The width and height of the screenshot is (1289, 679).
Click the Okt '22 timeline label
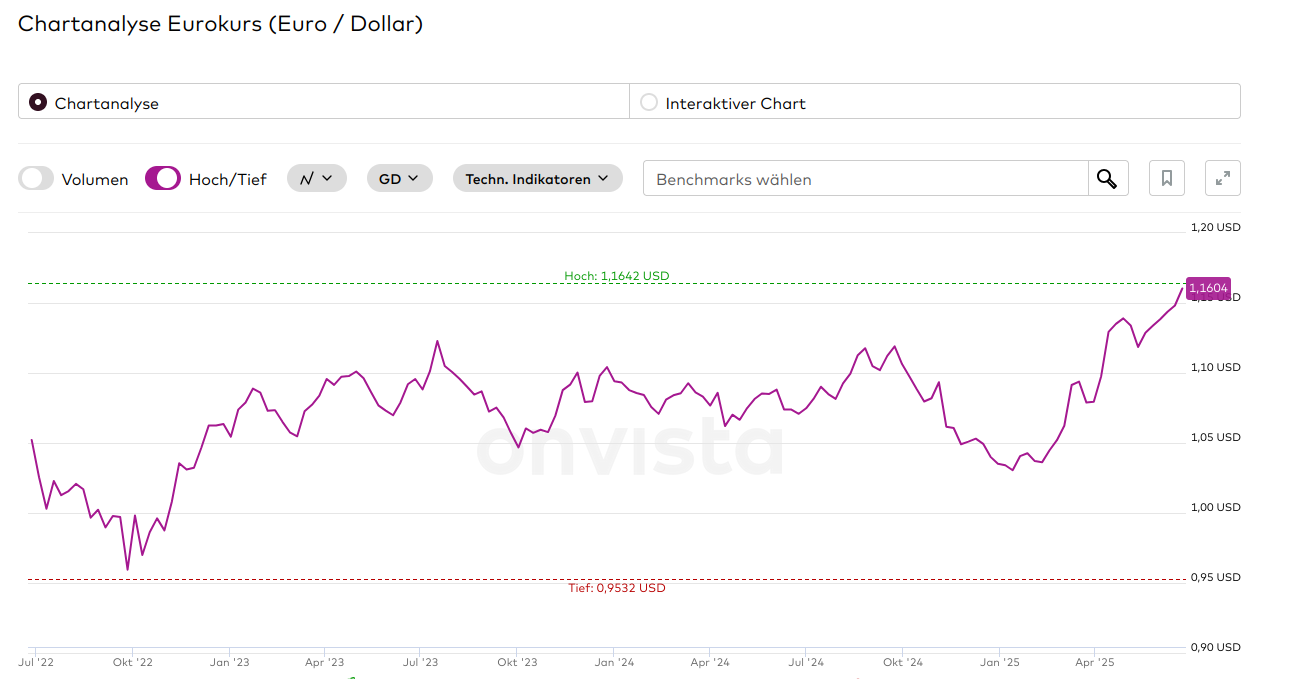click(x=132, y=662)
